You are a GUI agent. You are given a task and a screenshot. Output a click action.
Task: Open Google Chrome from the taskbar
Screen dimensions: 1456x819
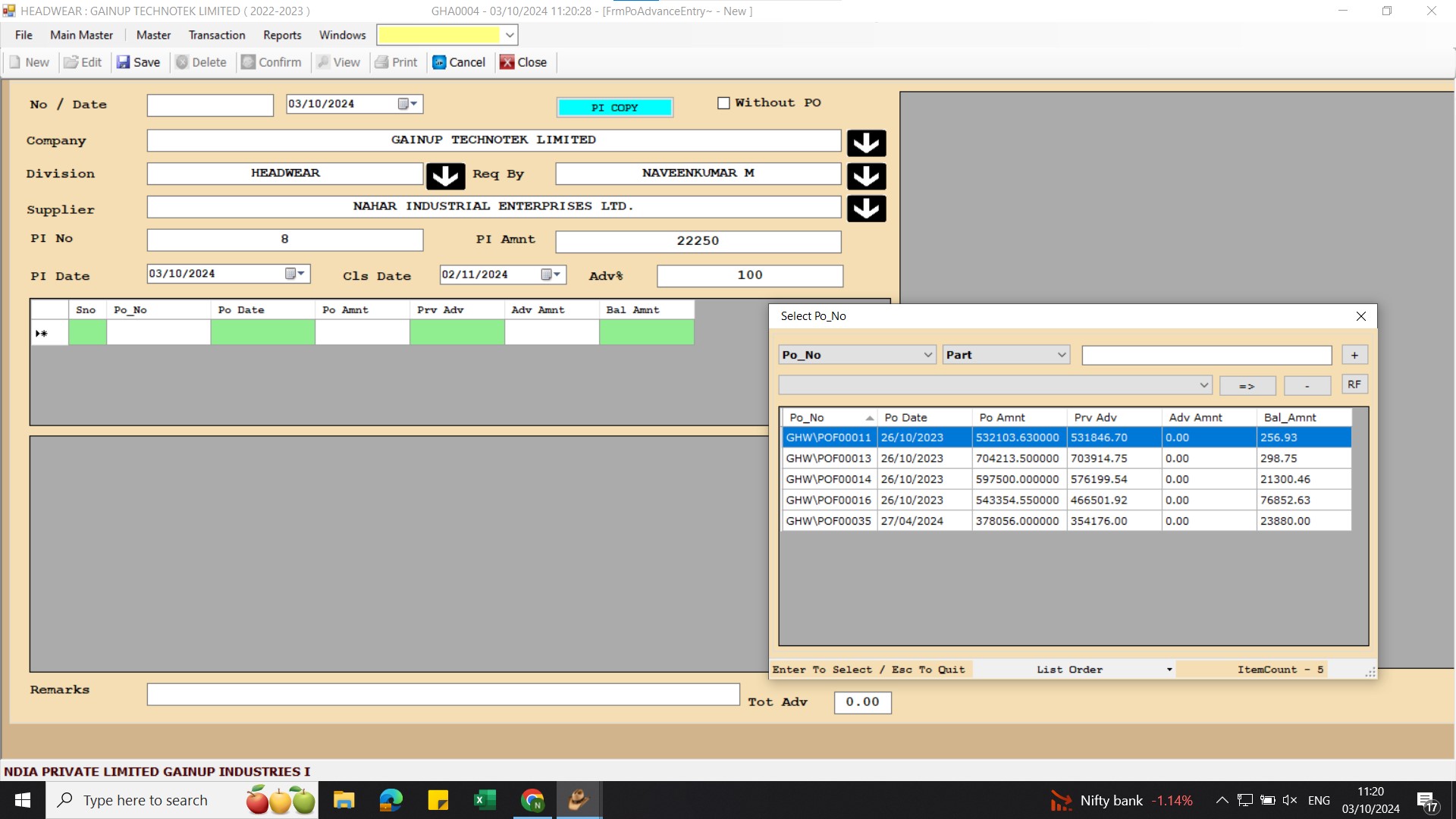coord(533,800)
